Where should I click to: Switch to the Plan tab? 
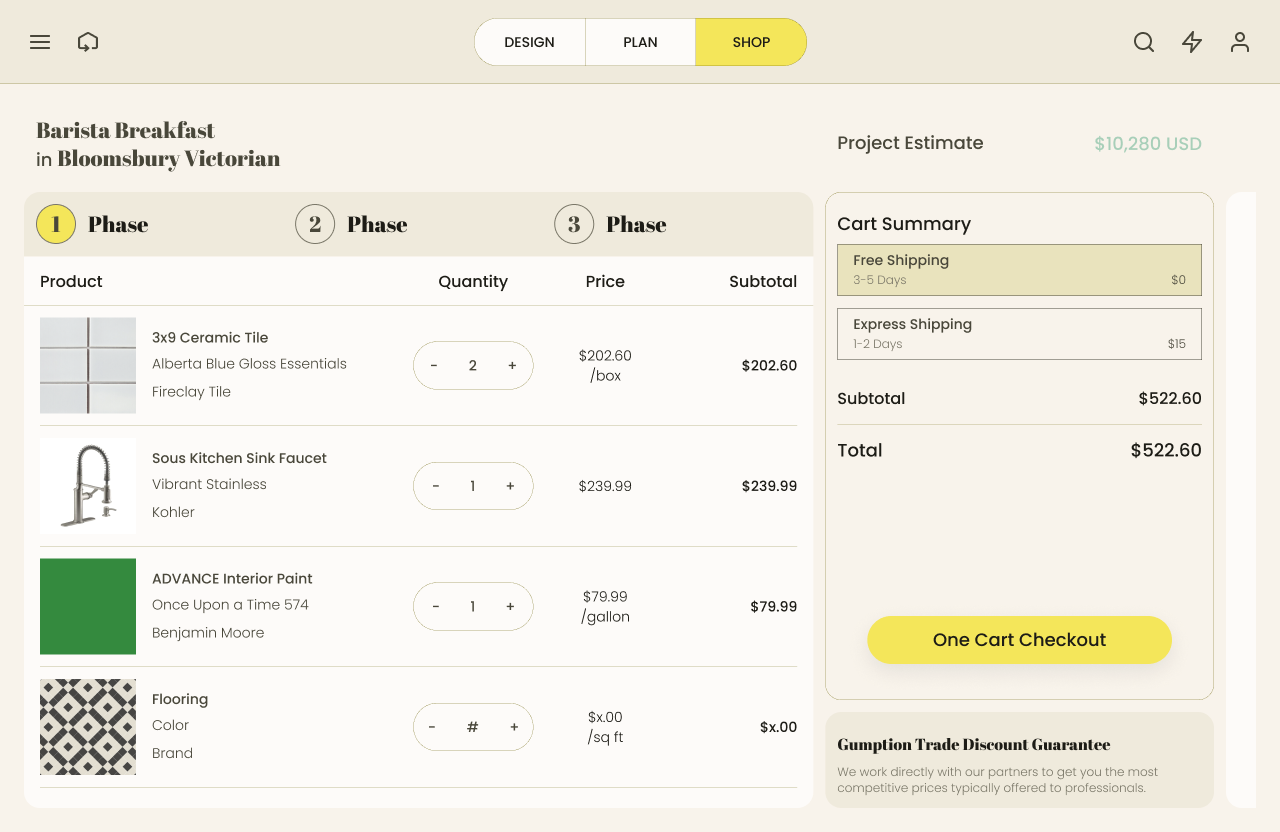click(x=640, y=42)
